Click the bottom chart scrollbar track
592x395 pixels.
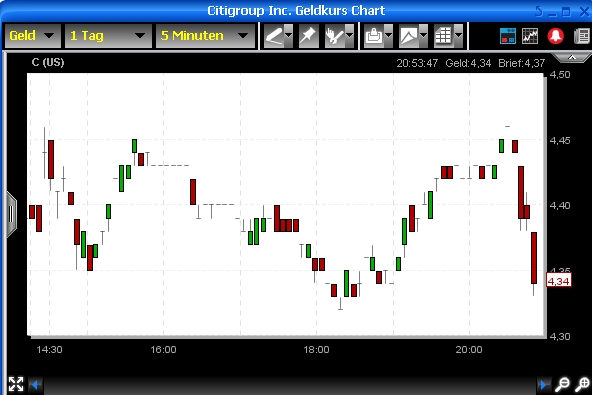290,385
